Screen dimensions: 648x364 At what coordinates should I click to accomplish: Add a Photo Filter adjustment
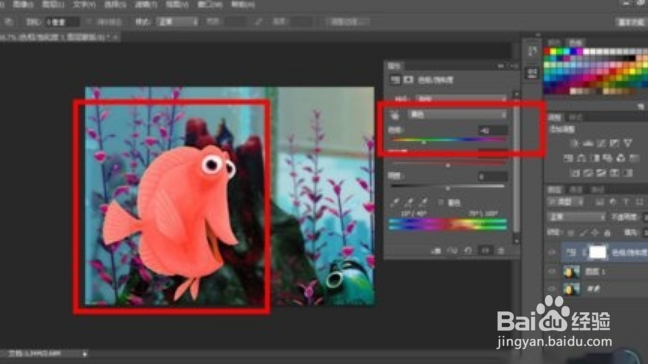pos(608,158)
